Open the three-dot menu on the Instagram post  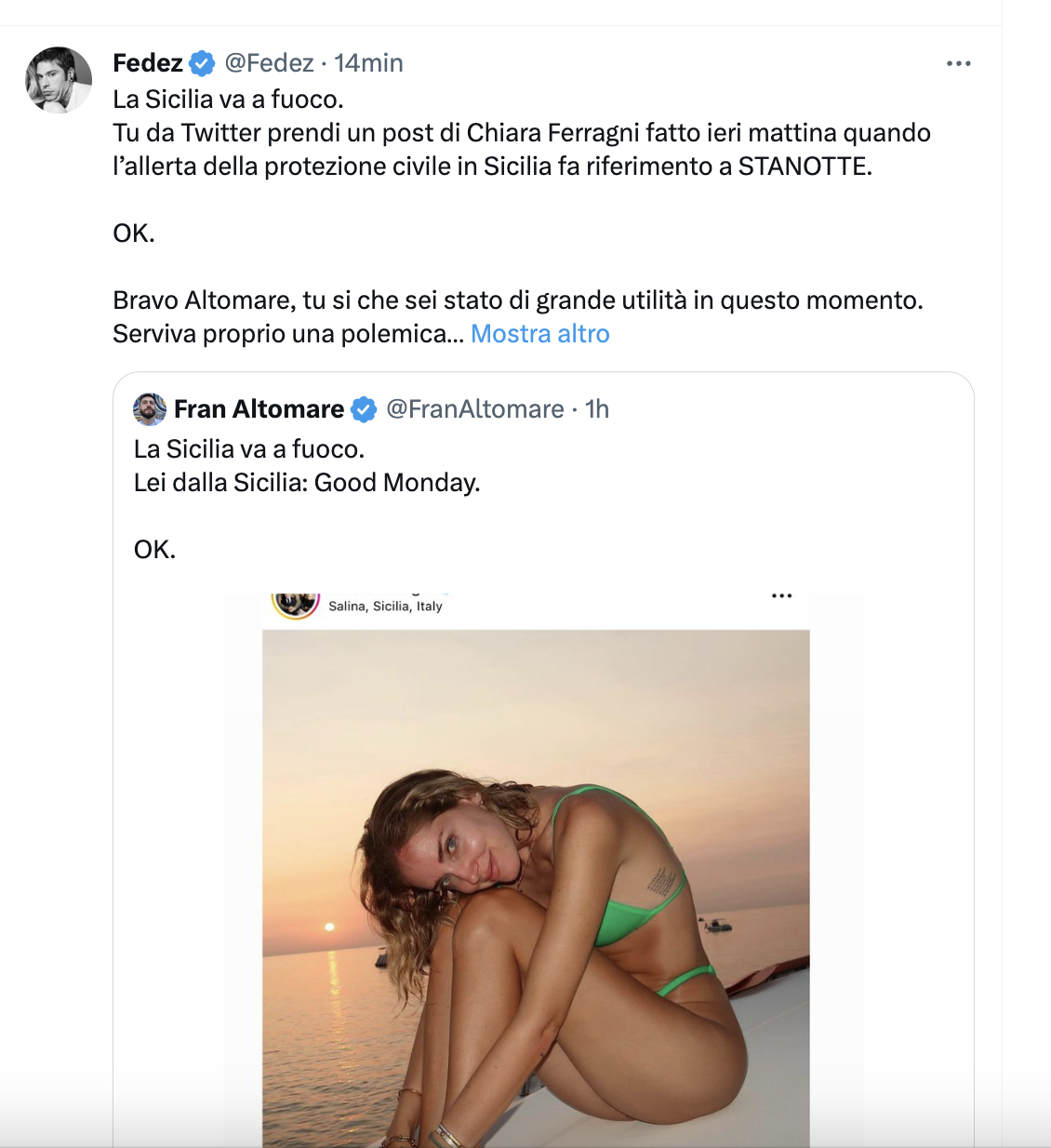coord(780,595)
